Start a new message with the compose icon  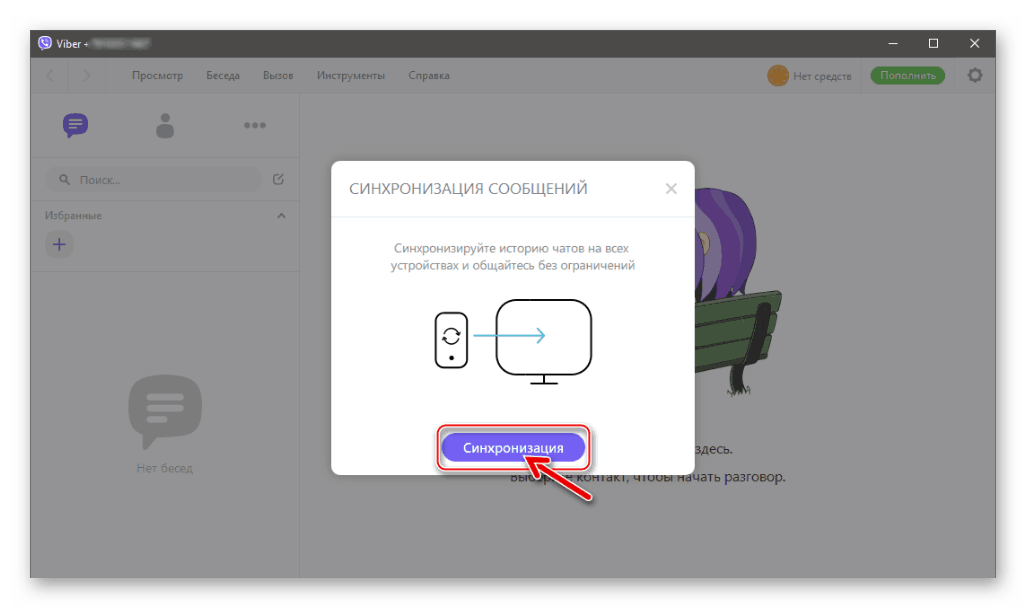click(x=278, y=178)
